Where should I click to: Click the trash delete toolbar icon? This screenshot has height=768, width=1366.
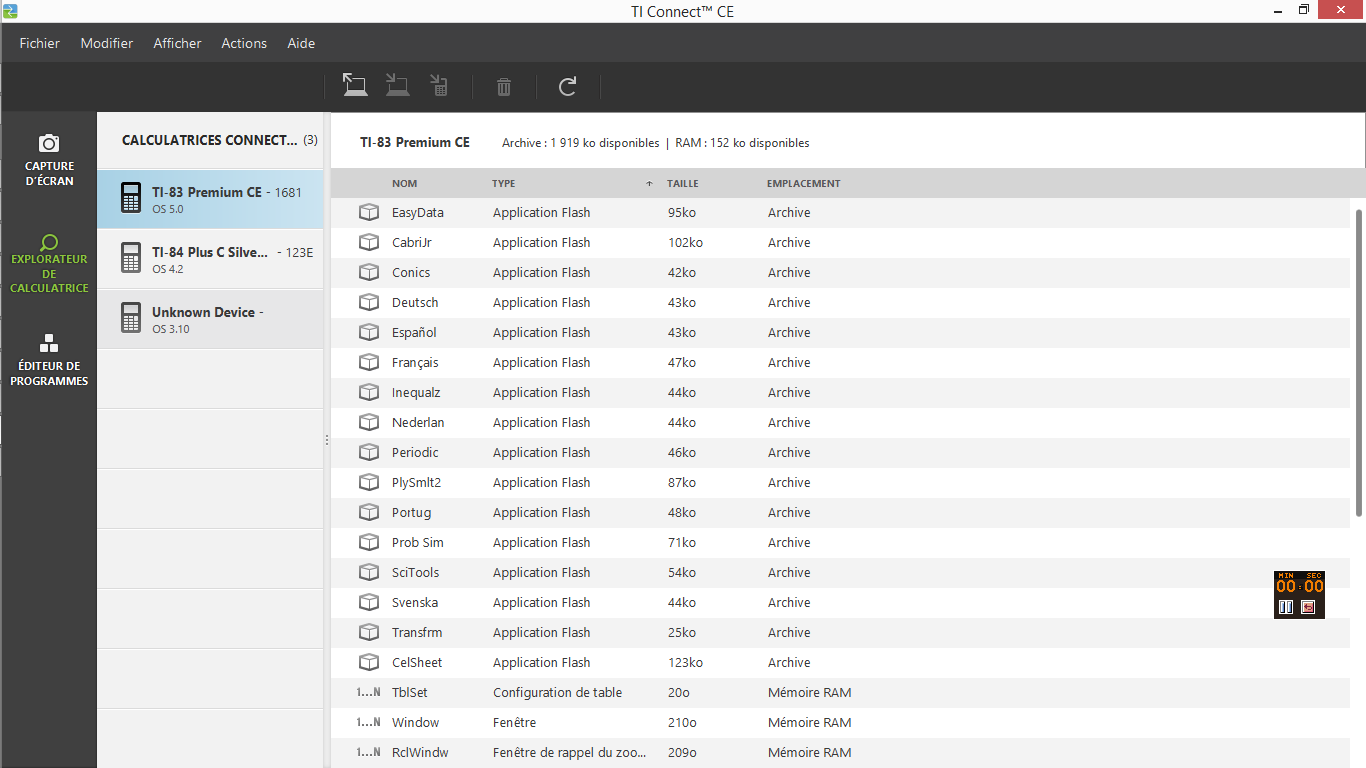coord(504,87)
